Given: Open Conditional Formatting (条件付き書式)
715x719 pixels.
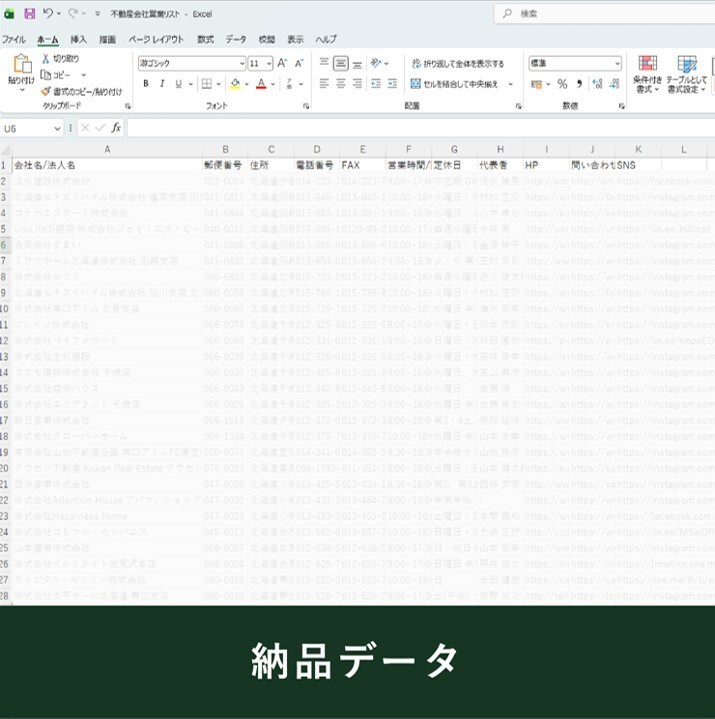Looking at the screenshot, I should click(647, 74).
